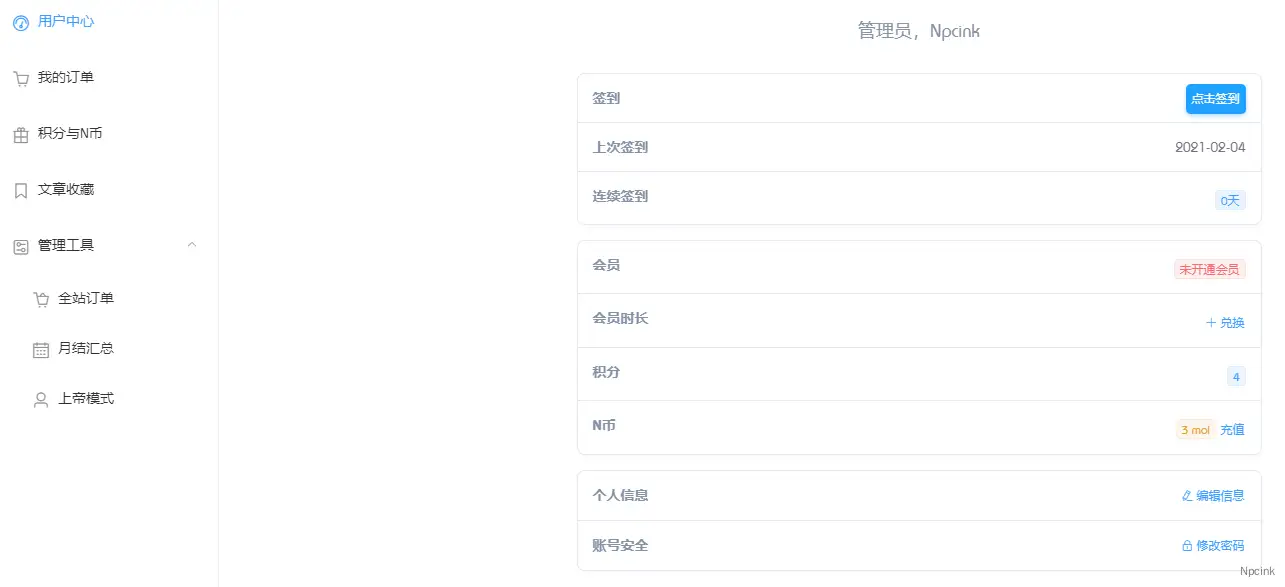Click the shopping cart icon beside 我的订单
Viewport: 1285px width, 587px height.
20,79
